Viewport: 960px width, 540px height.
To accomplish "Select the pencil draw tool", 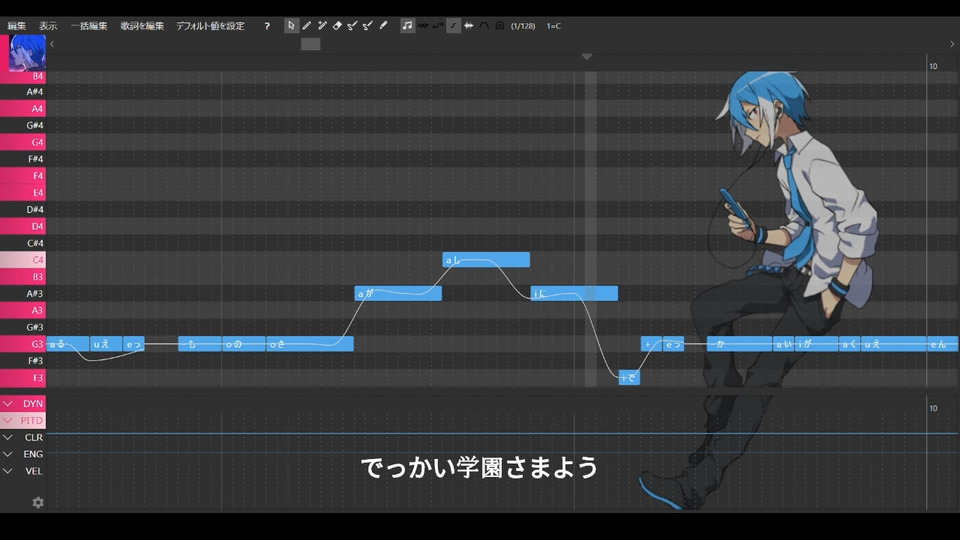I will [307, 26].
